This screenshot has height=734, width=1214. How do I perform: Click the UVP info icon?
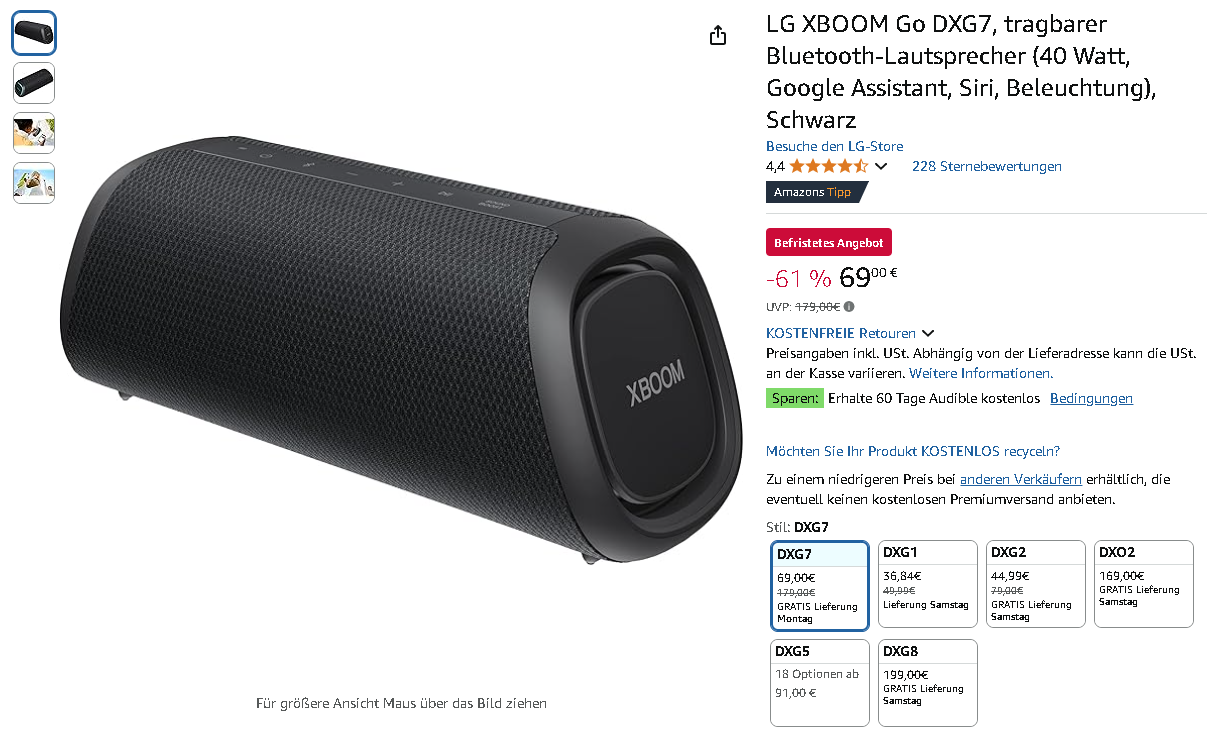pyautogui.click(x=849, y=307)
